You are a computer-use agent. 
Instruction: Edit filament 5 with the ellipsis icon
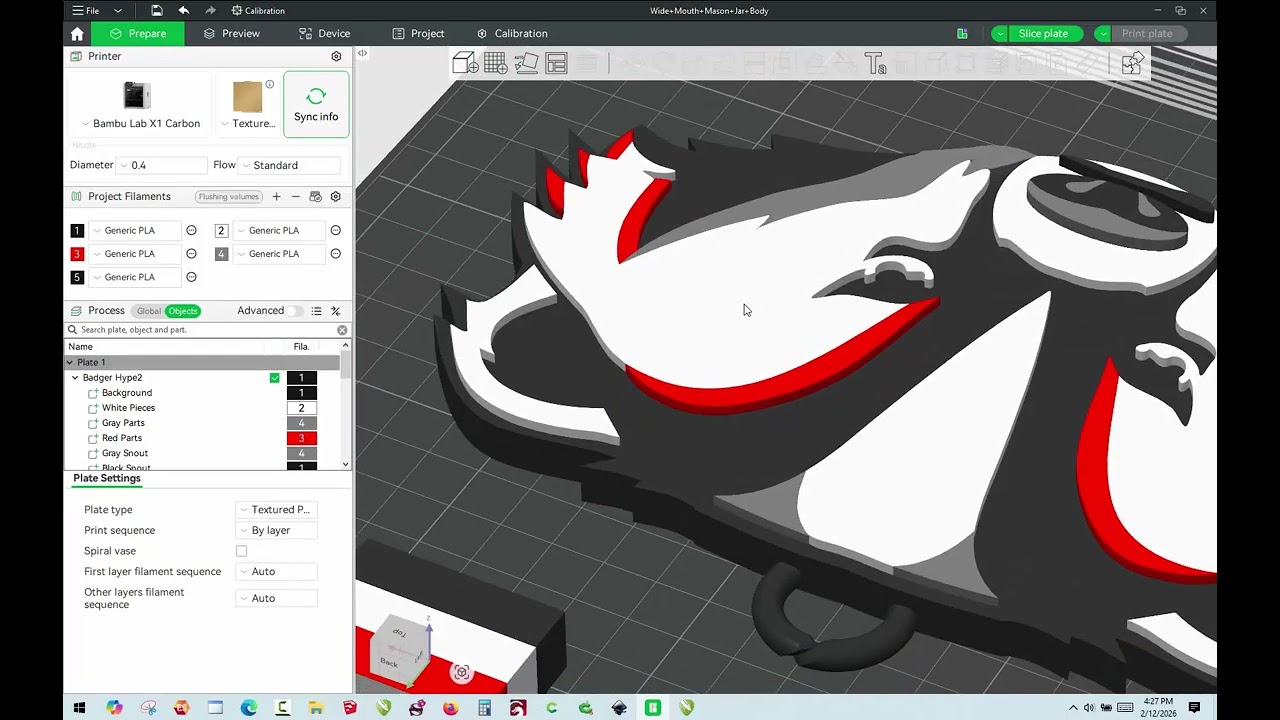191,277
